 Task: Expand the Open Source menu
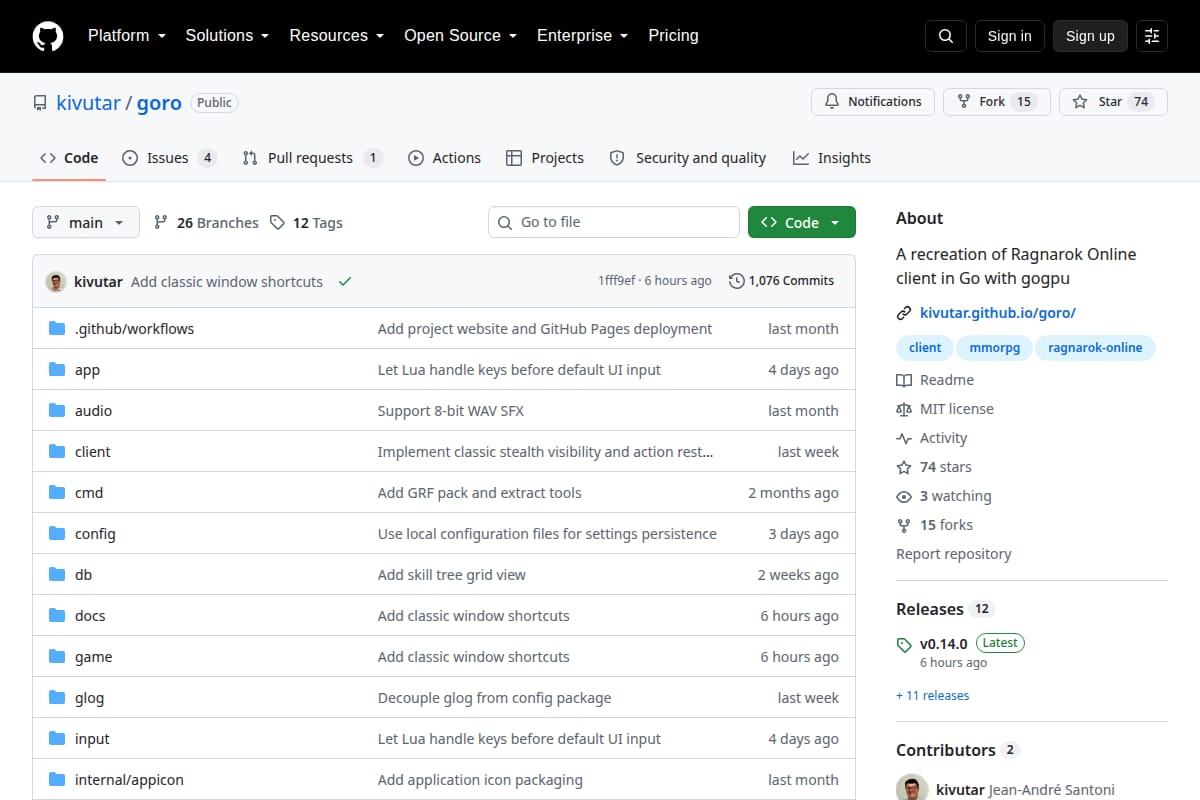click(460, 36)
